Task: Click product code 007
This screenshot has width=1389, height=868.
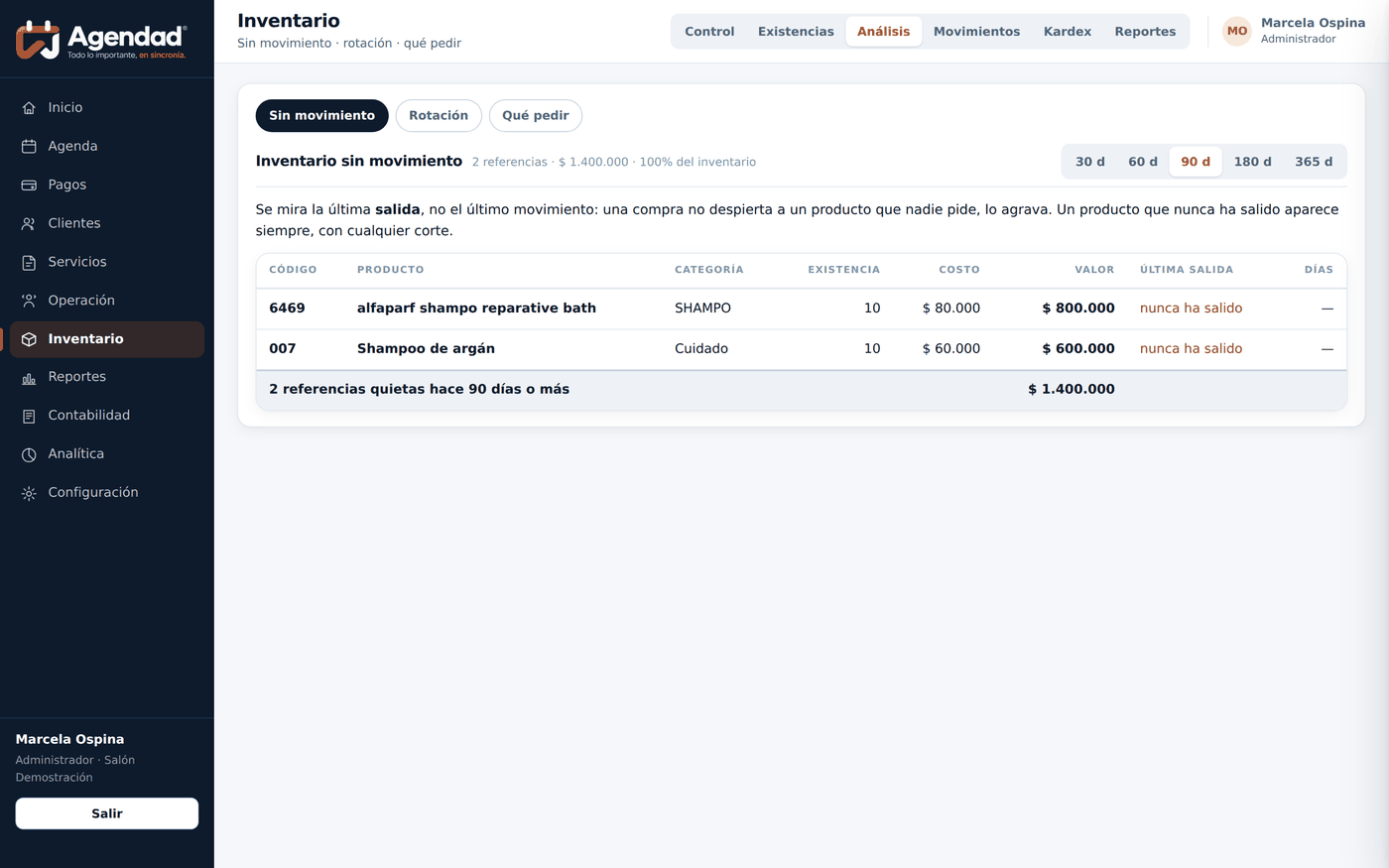Action: click(x=283, y=349)
